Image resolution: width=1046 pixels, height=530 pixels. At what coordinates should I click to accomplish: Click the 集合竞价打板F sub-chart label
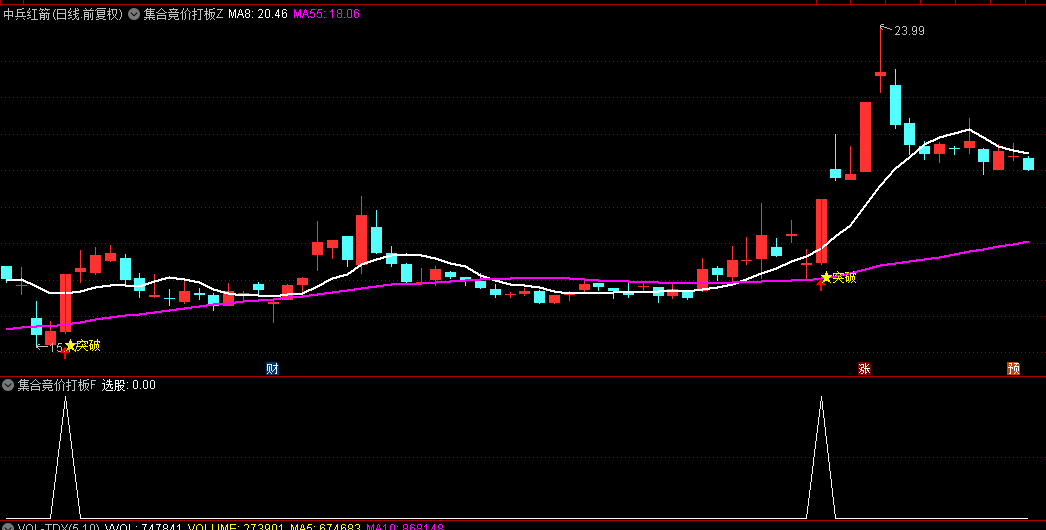pos(57,385)
